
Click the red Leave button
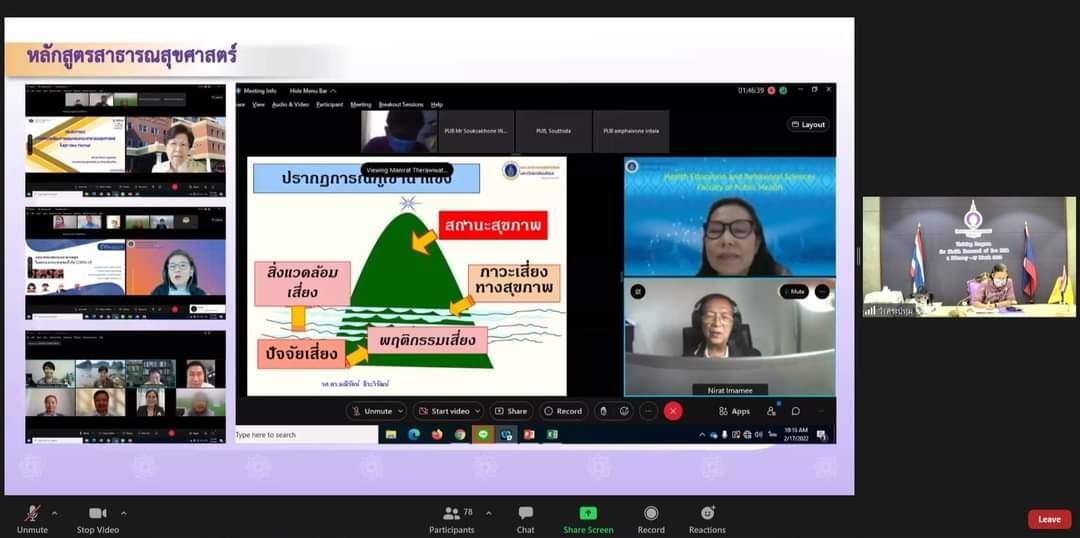(1050, 519)
